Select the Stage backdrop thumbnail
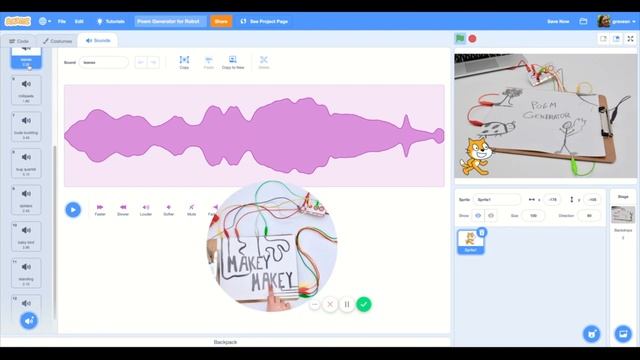This screenshot has width=640, height=360. tap(623, 215)
